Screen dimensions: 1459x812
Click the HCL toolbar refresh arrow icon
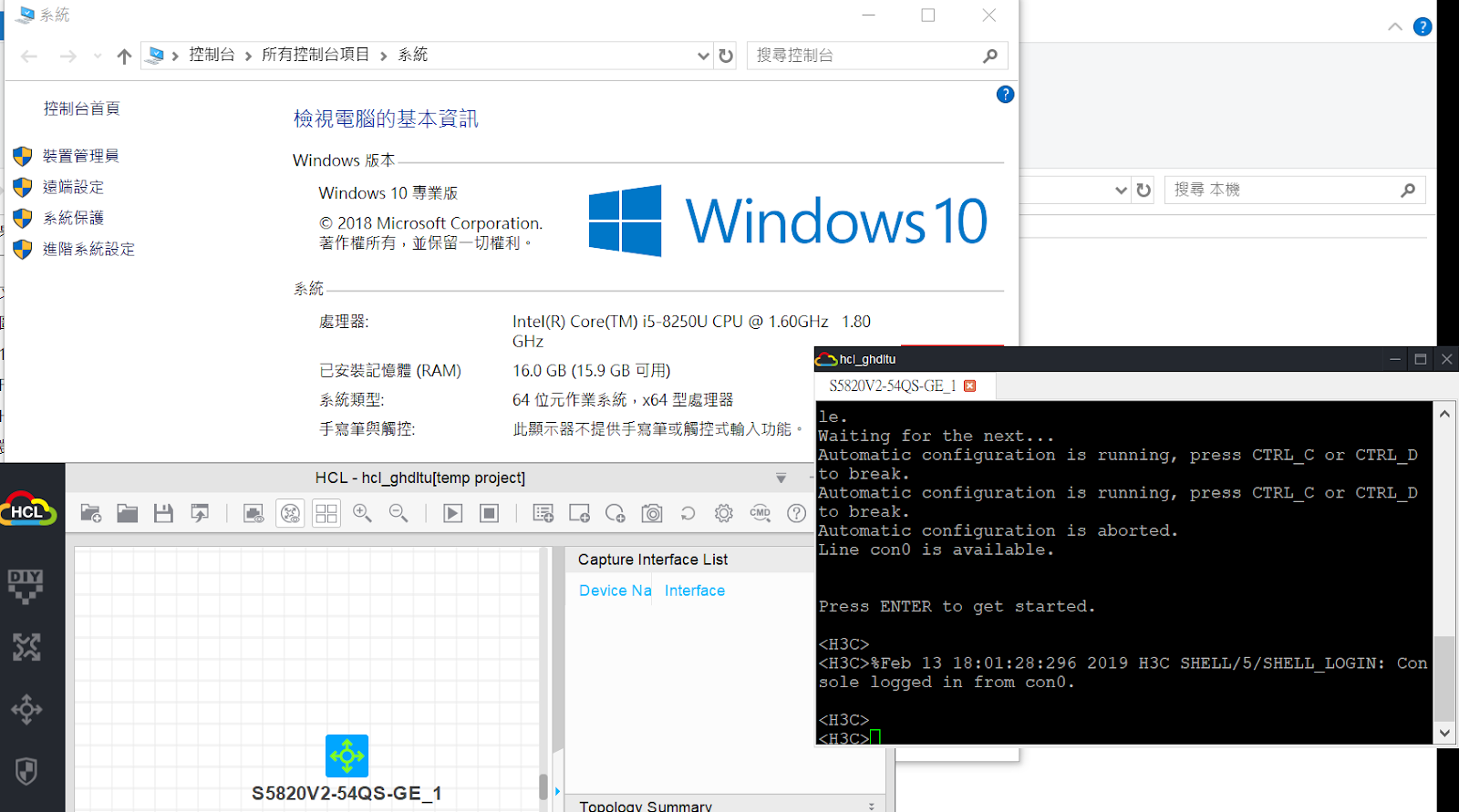[688, 513]
